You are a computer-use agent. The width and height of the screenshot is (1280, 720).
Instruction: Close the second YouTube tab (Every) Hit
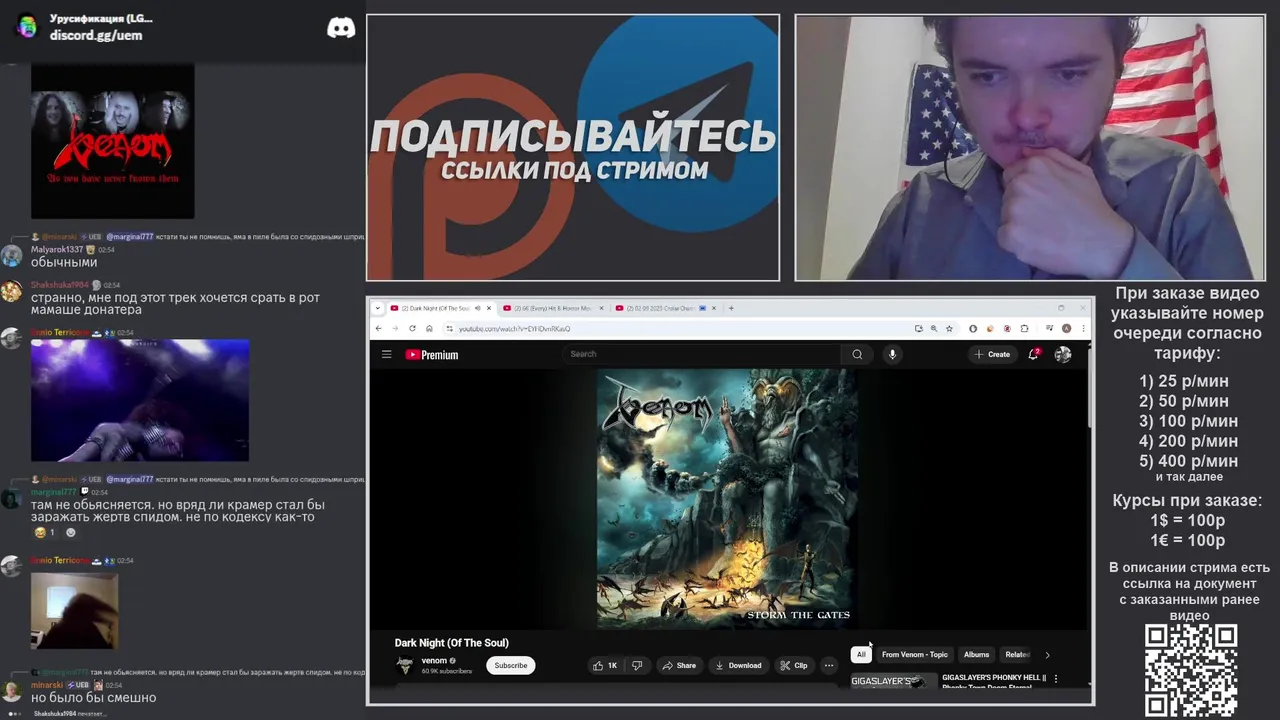pyautogui.click(x=601, y=308)
